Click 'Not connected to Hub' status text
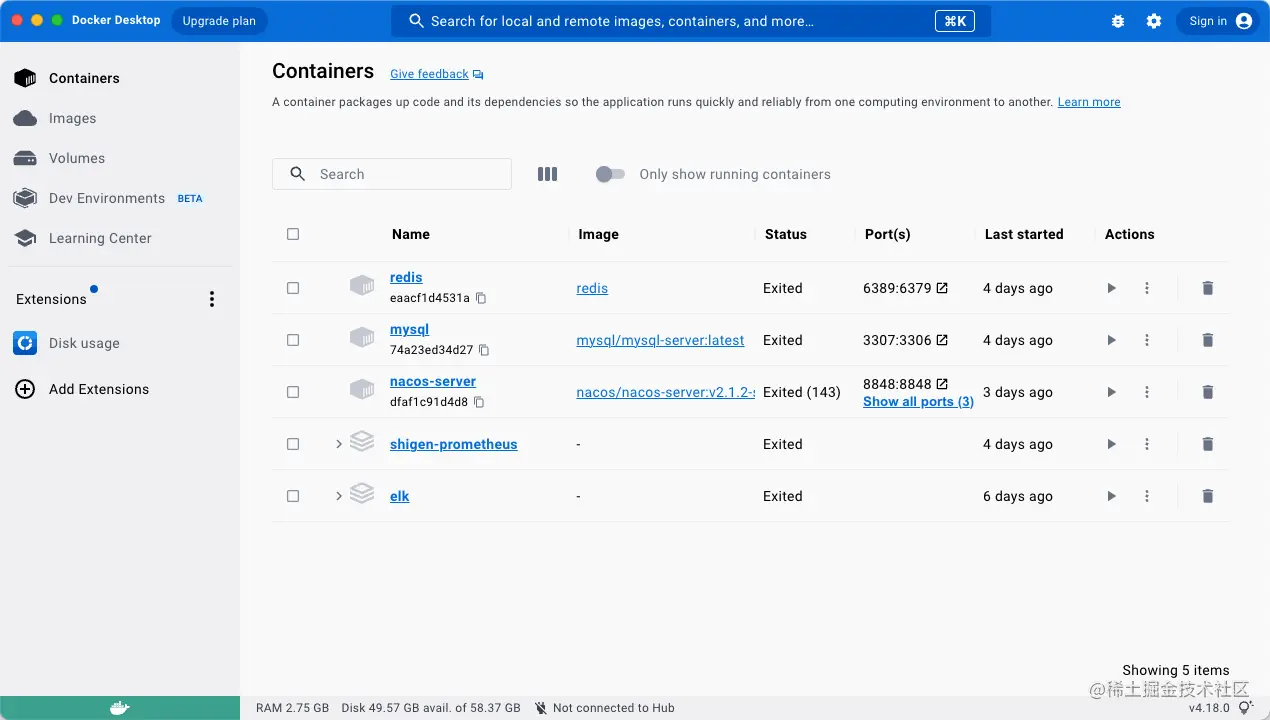 pyautogui.click(x=613, y=708)
